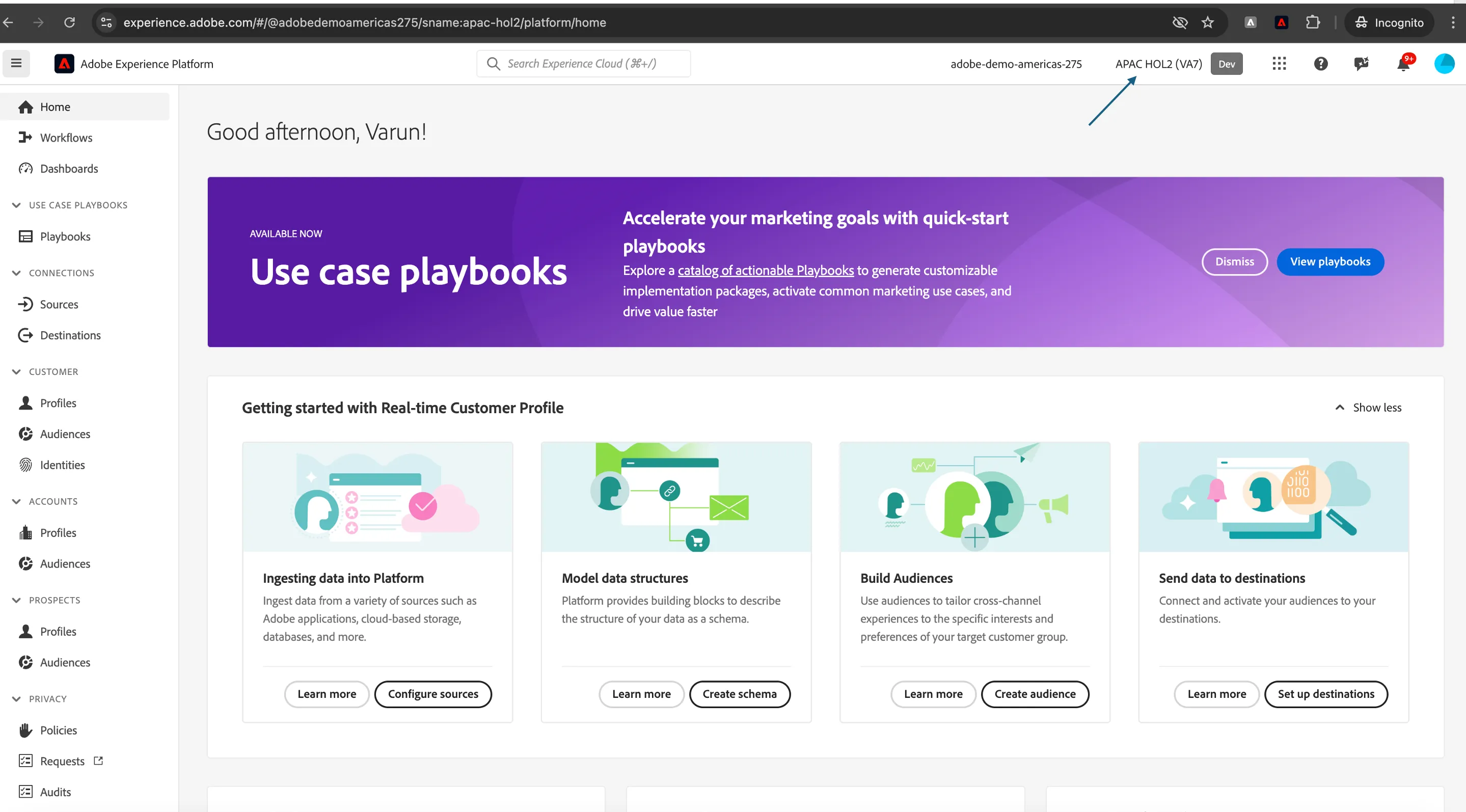Click the browser address bar URL

[364, 22]
